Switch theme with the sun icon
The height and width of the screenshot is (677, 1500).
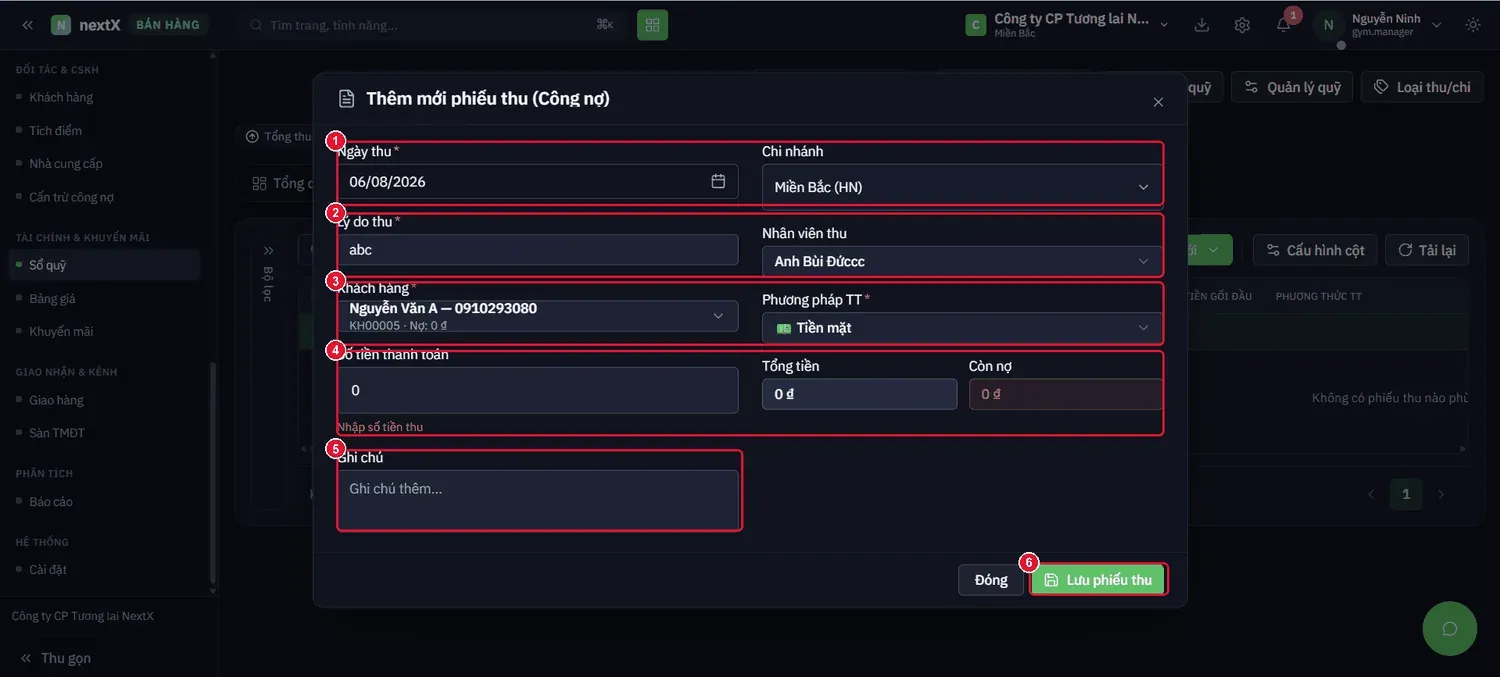pos(1473,25)
